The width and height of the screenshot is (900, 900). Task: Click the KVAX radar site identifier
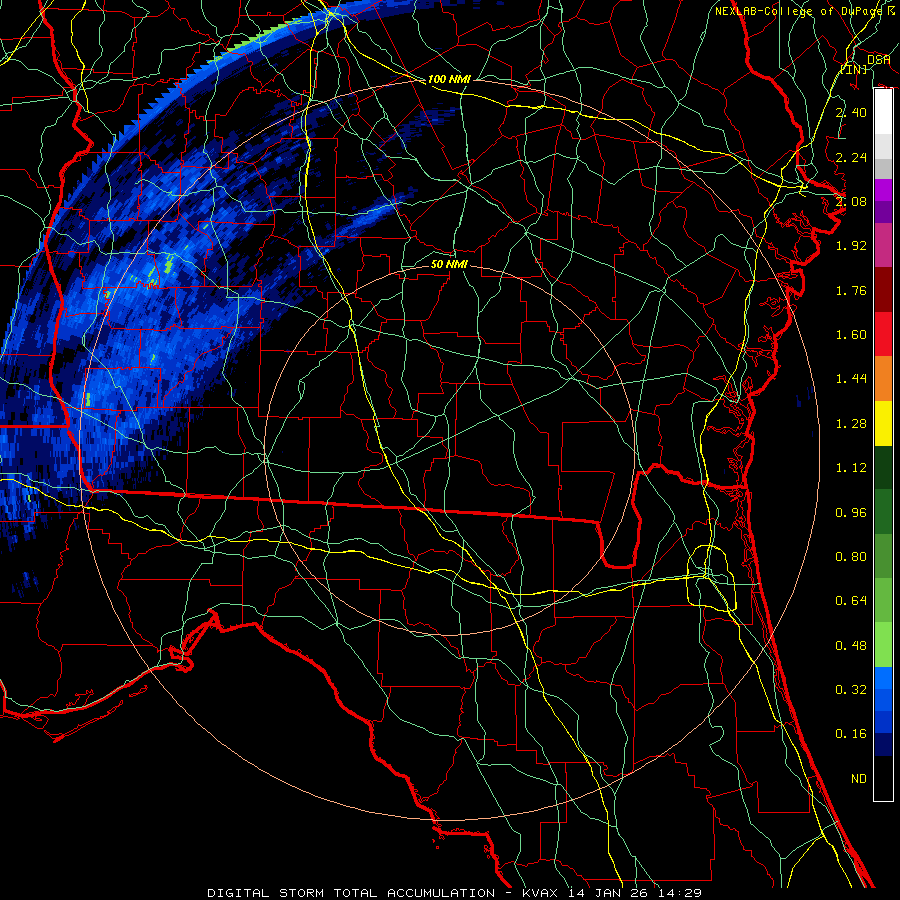coord(541,893)
